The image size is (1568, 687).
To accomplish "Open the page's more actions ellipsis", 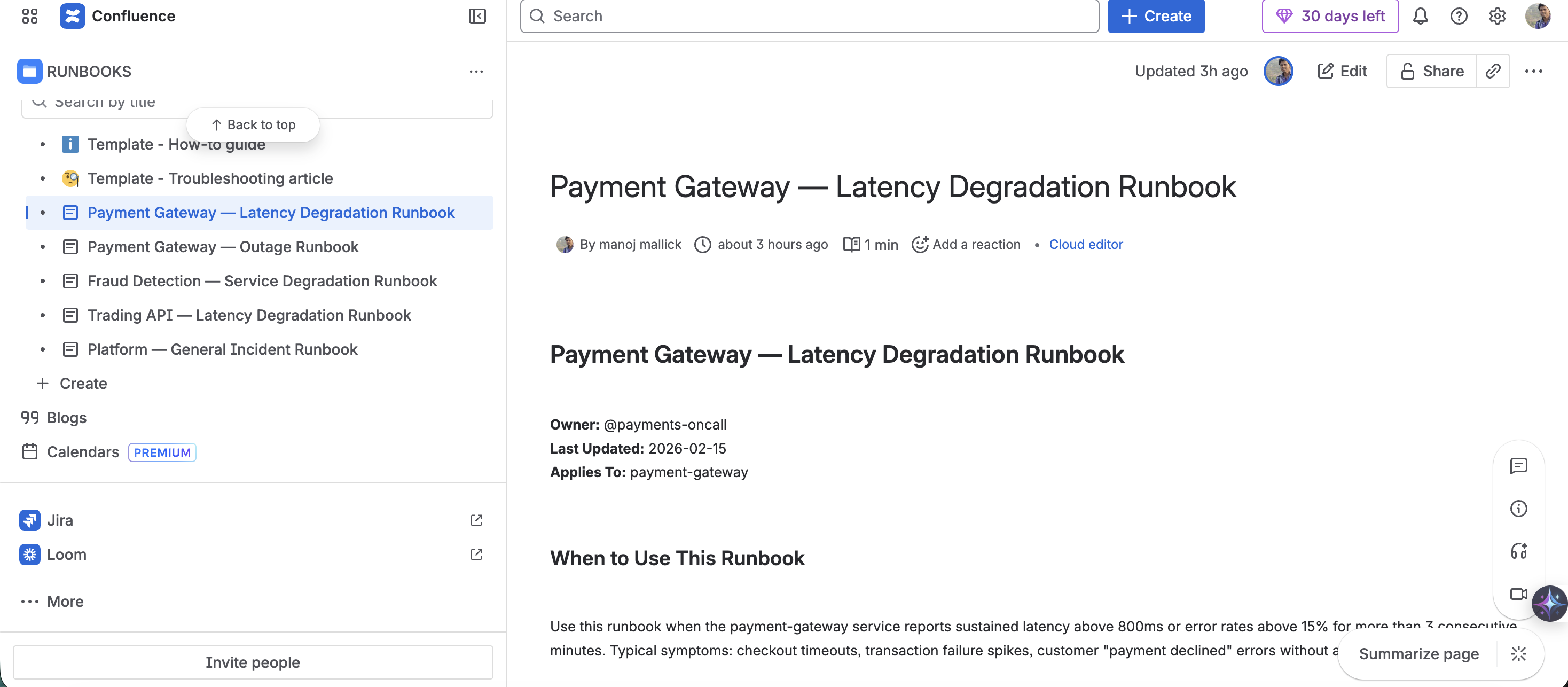I will (1534, 71).
